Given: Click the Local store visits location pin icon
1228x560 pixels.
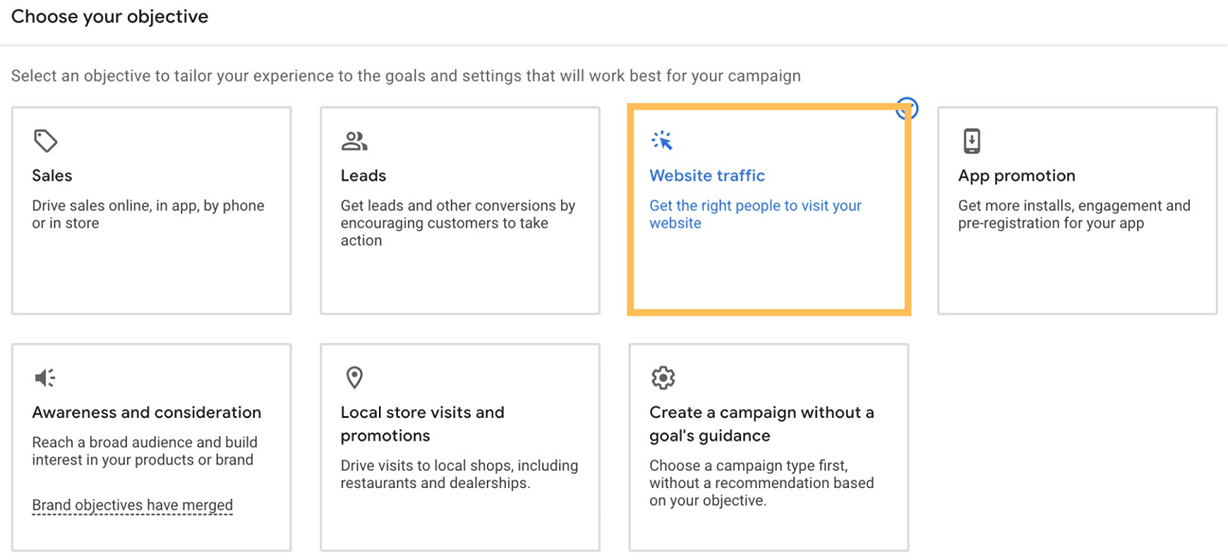Looking at the screenshot, I should (354, 378).
